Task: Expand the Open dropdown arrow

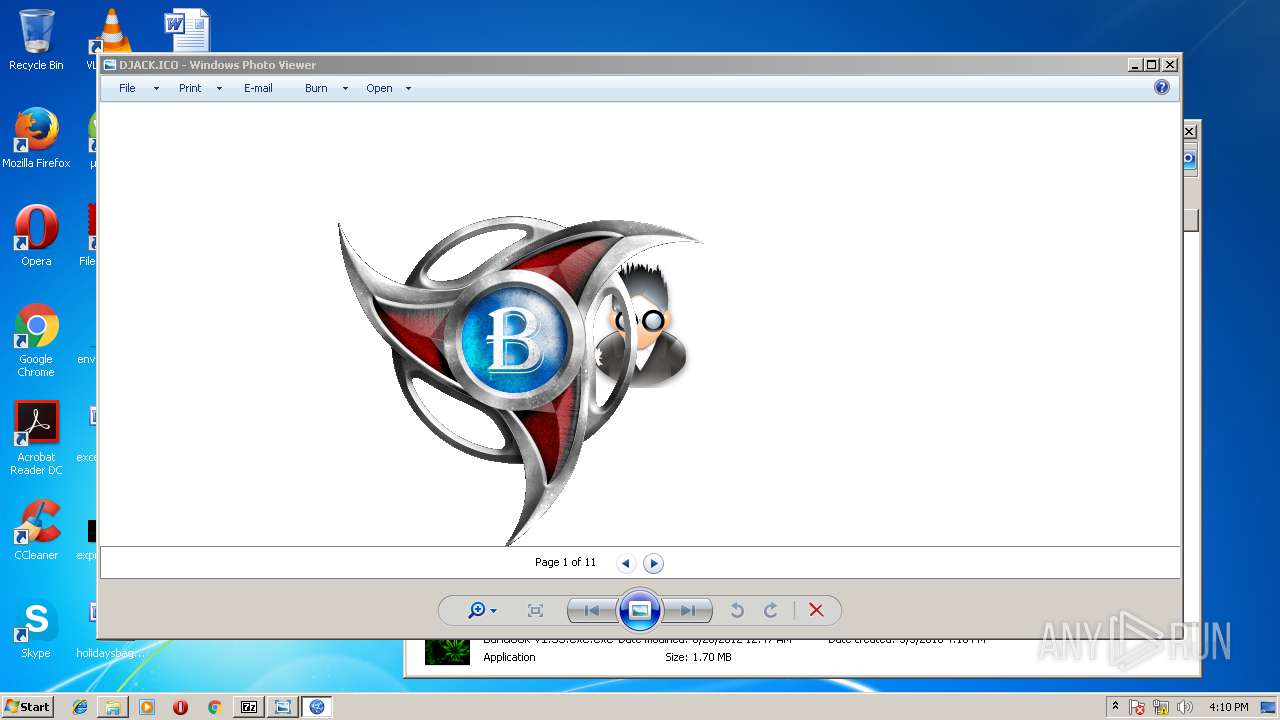Action: (408, 88)
